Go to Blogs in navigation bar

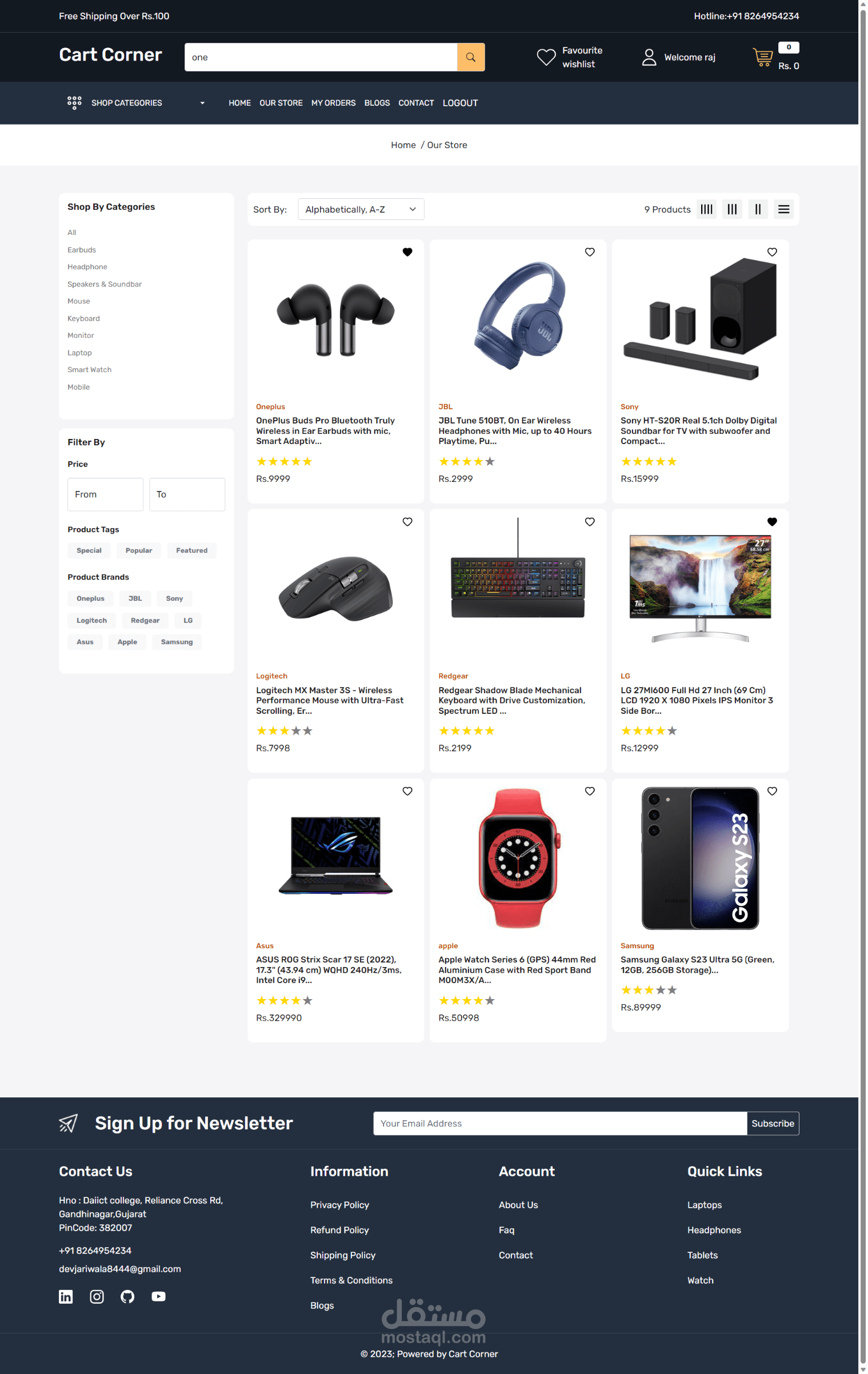coord(377,103)
